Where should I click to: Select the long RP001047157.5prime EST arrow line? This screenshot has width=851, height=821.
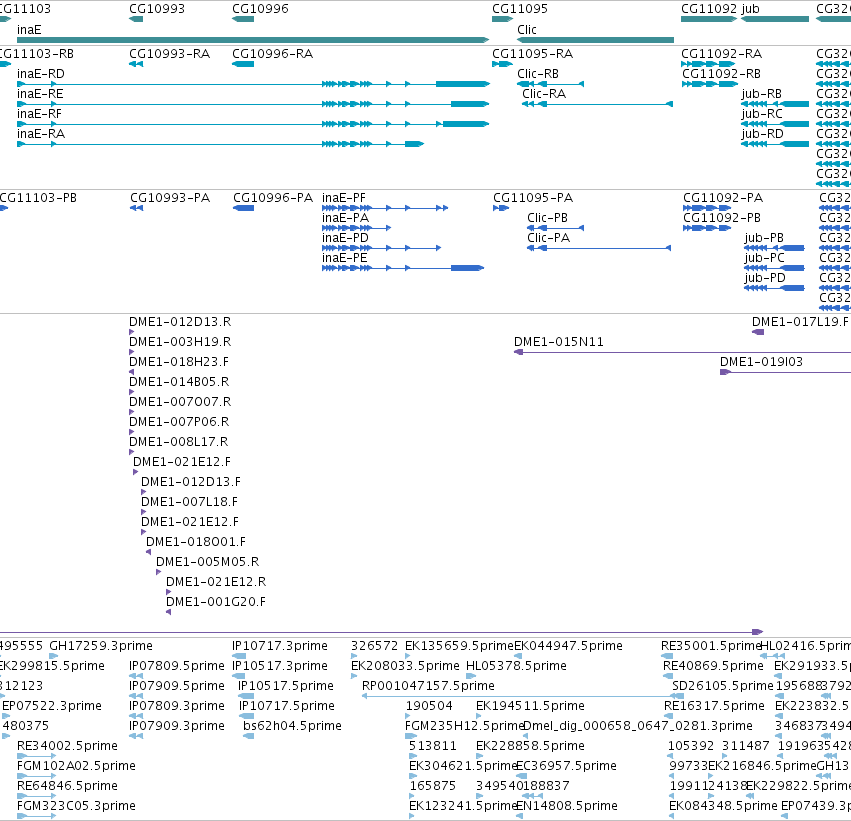523,696
